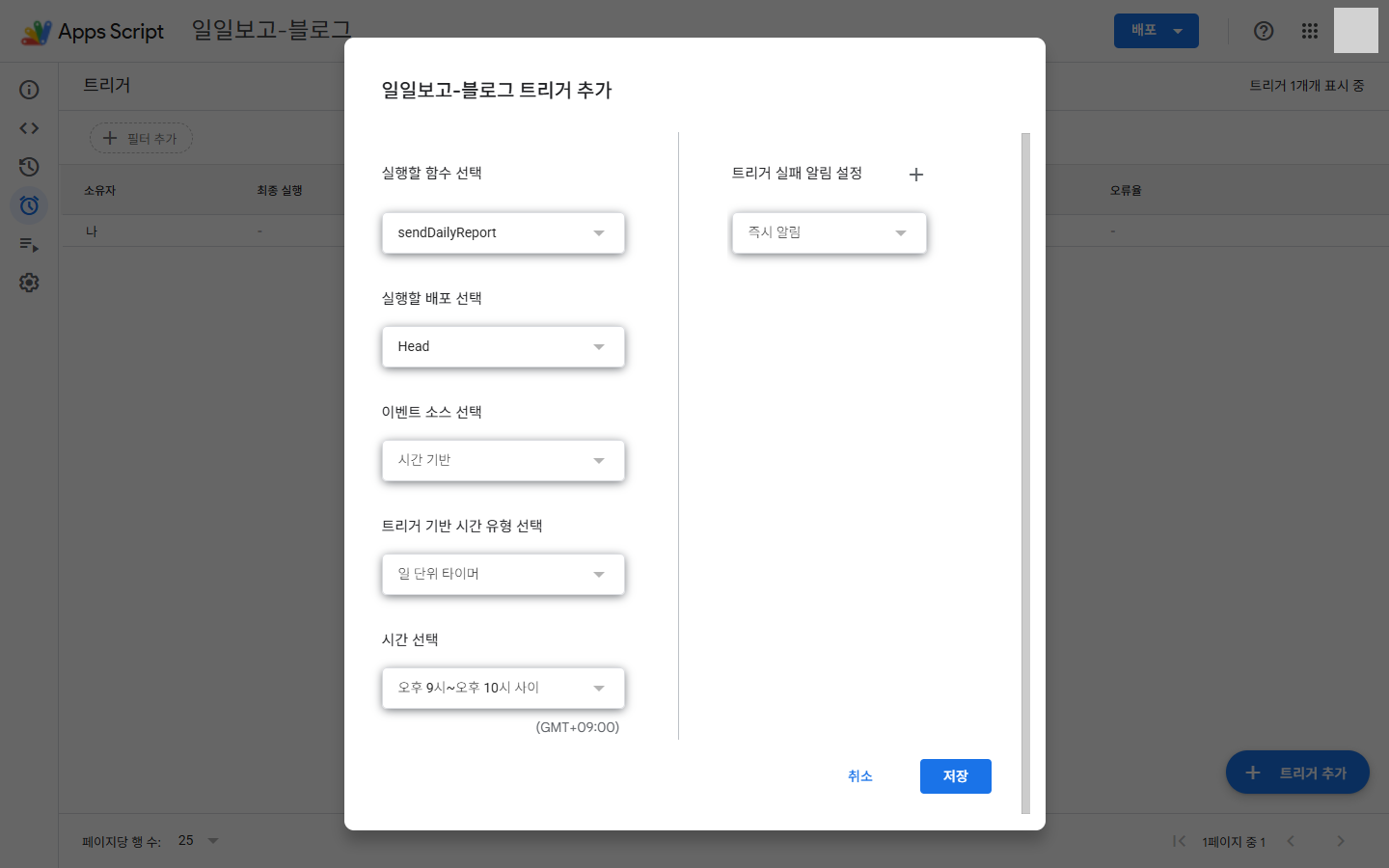Open the sendDailyReport function dropdown
The image size is (1389, 868).
pyautogui.click(x=504, y=233)
